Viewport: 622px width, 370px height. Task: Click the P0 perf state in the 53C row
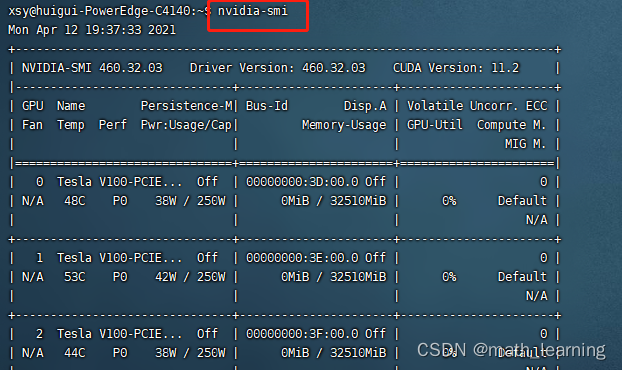[x=120, y=277]
